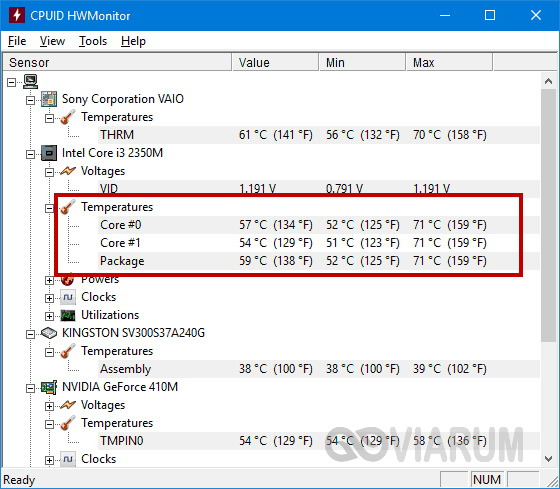Collapse Temperatures under NVIDIA GeForce 410M
Screen dimensions: 560x489
[x=49, y=424]
